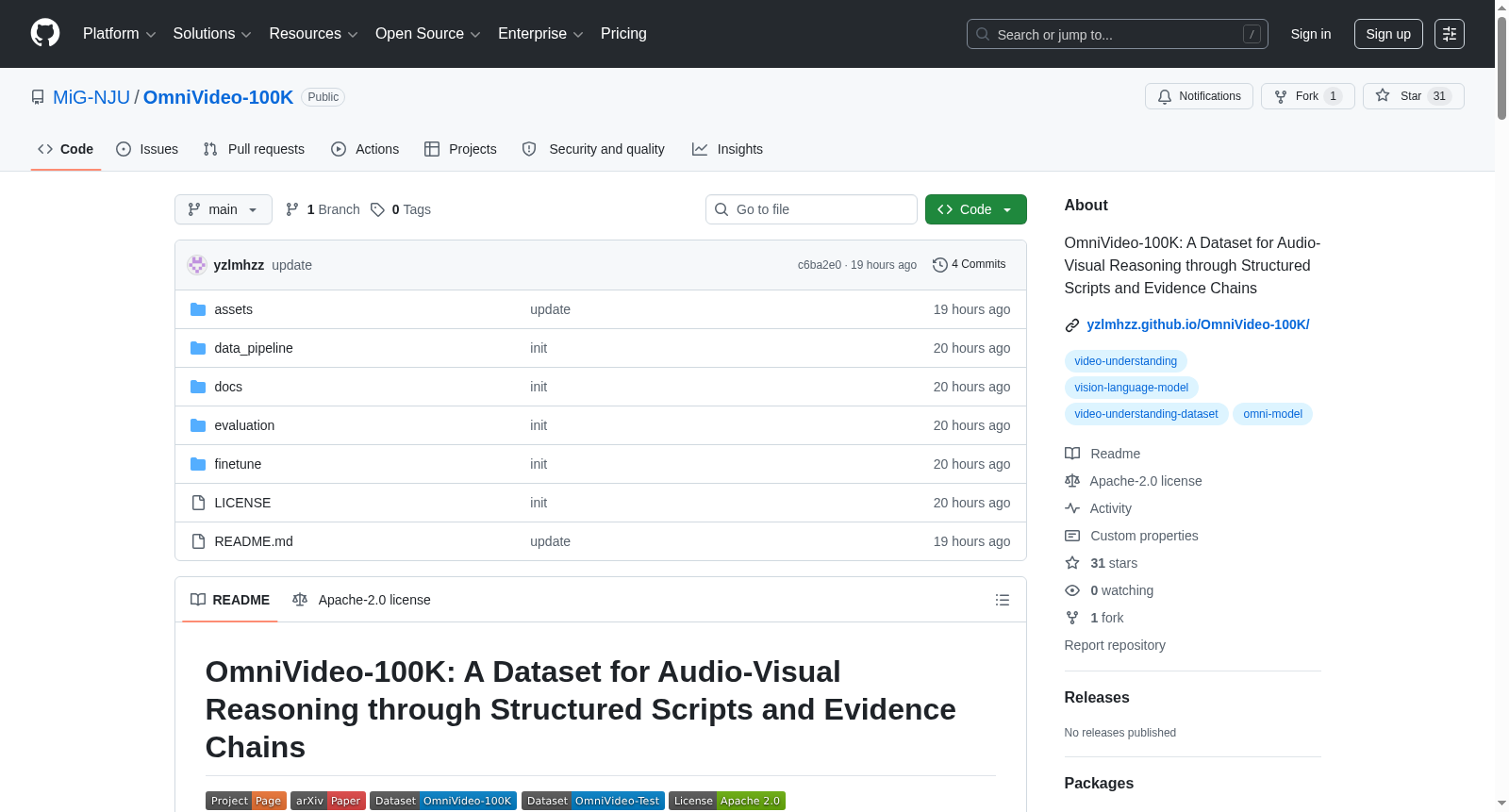Click the vision-language-model topic tag
Image resolution: width=1509 pixels, height=812 pixels.
[1132, 388]
